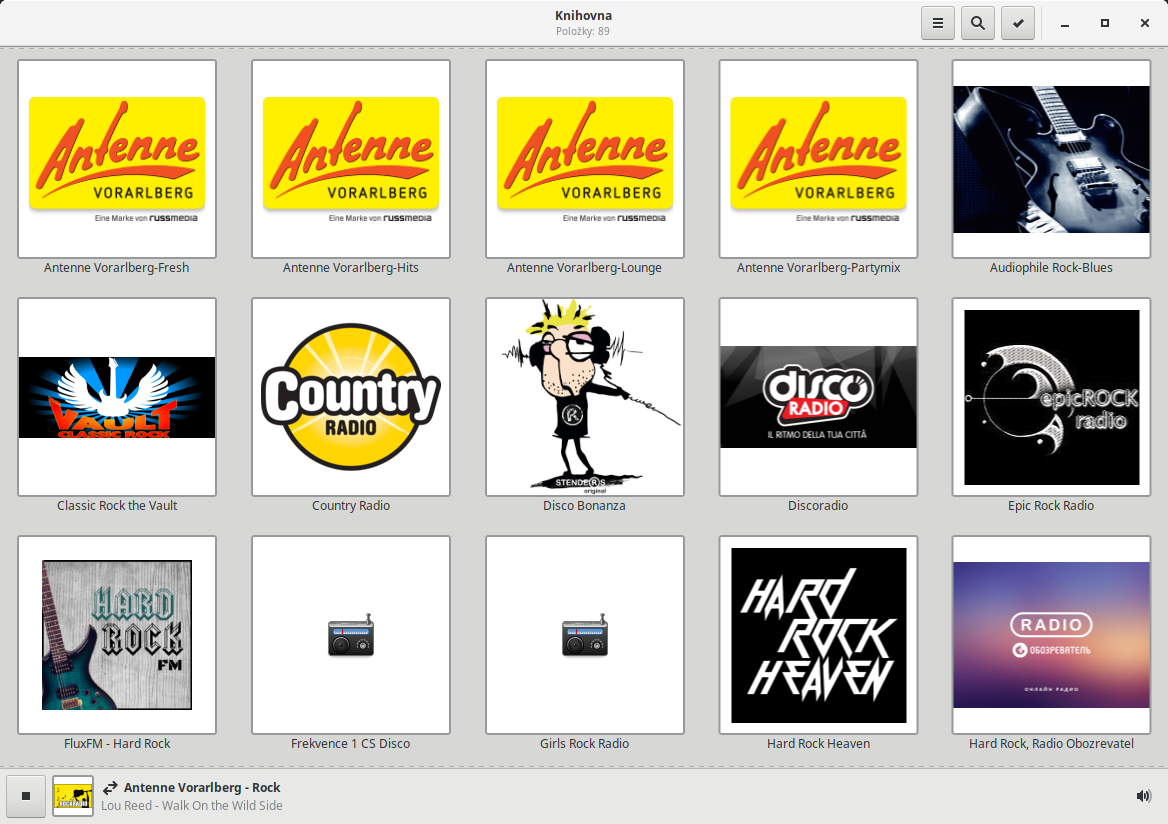Image resolution: width=1168 pixels, height=824 pixels.
Task: Click the volume speaker icon
Action: (x=1143, y=796)
